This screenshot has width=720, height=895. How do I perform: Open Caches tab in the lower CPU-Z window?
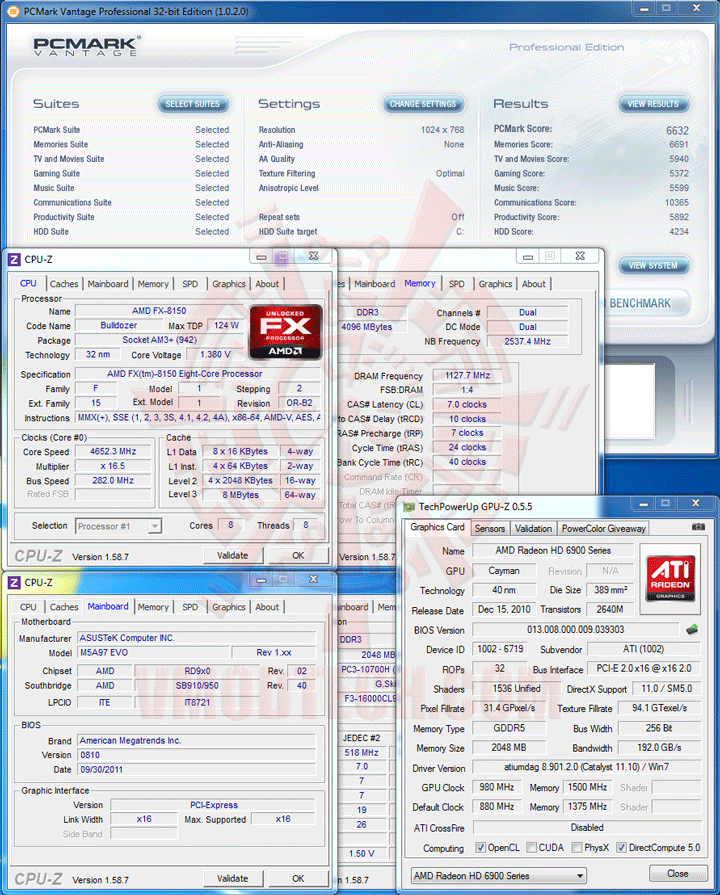[64, 607]
